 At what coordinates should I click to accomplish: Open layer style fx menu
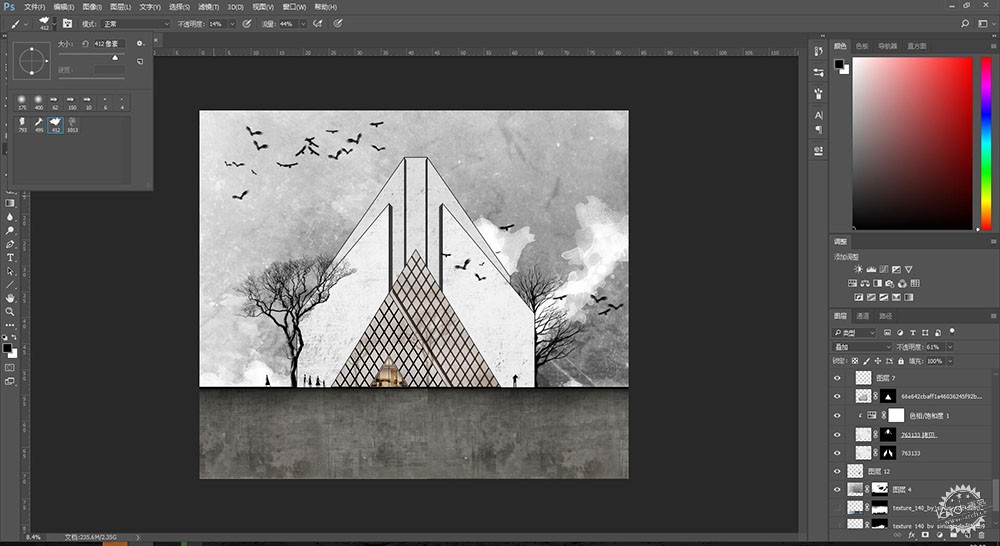(912, 535)
